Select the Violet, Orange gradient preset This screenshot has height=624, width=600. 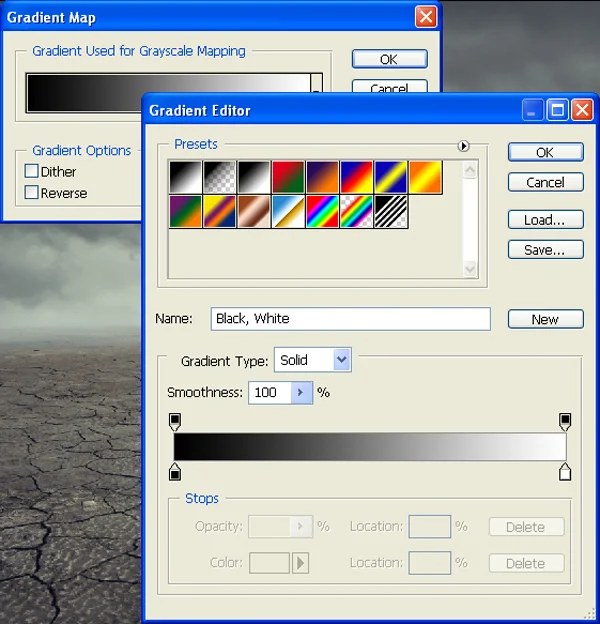coord(322,177)
